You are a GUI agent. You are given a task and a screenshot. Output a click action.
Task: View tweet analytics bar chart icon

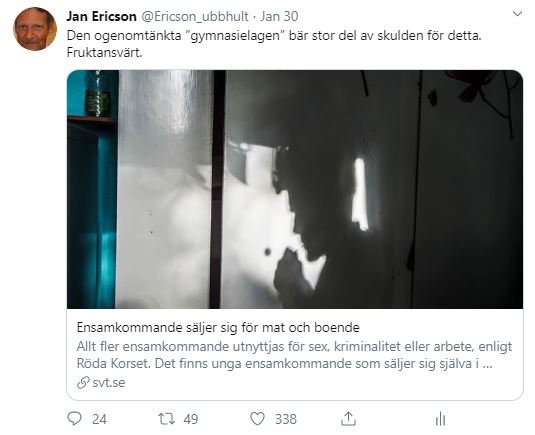tap(440, 419)
